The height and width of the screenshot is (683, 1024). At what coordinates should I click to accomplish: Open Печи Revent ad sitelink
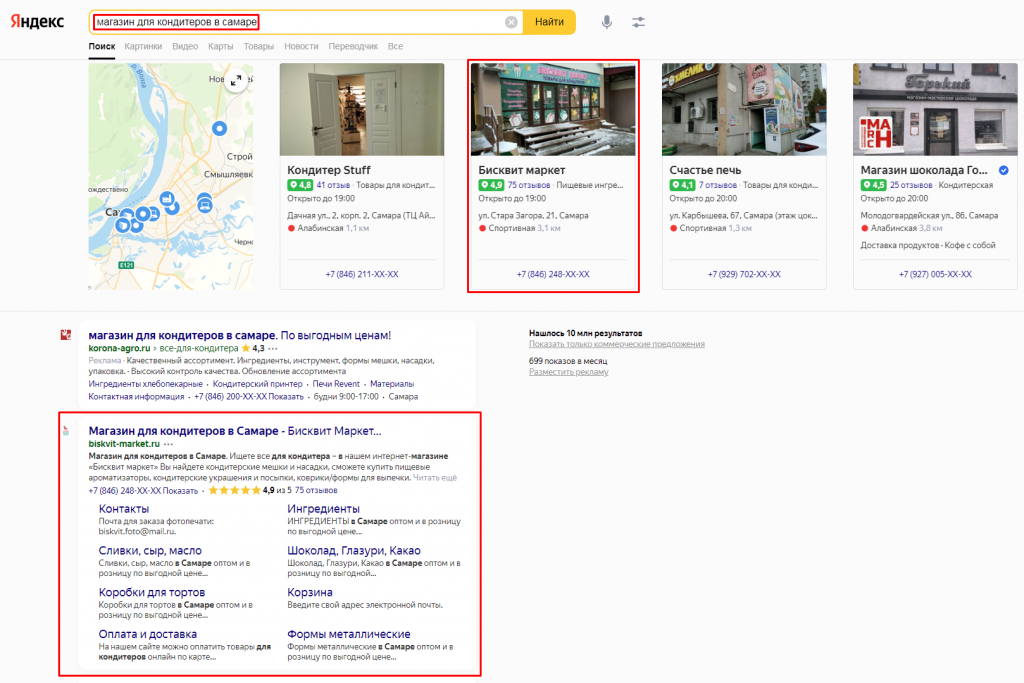point(336,384)
